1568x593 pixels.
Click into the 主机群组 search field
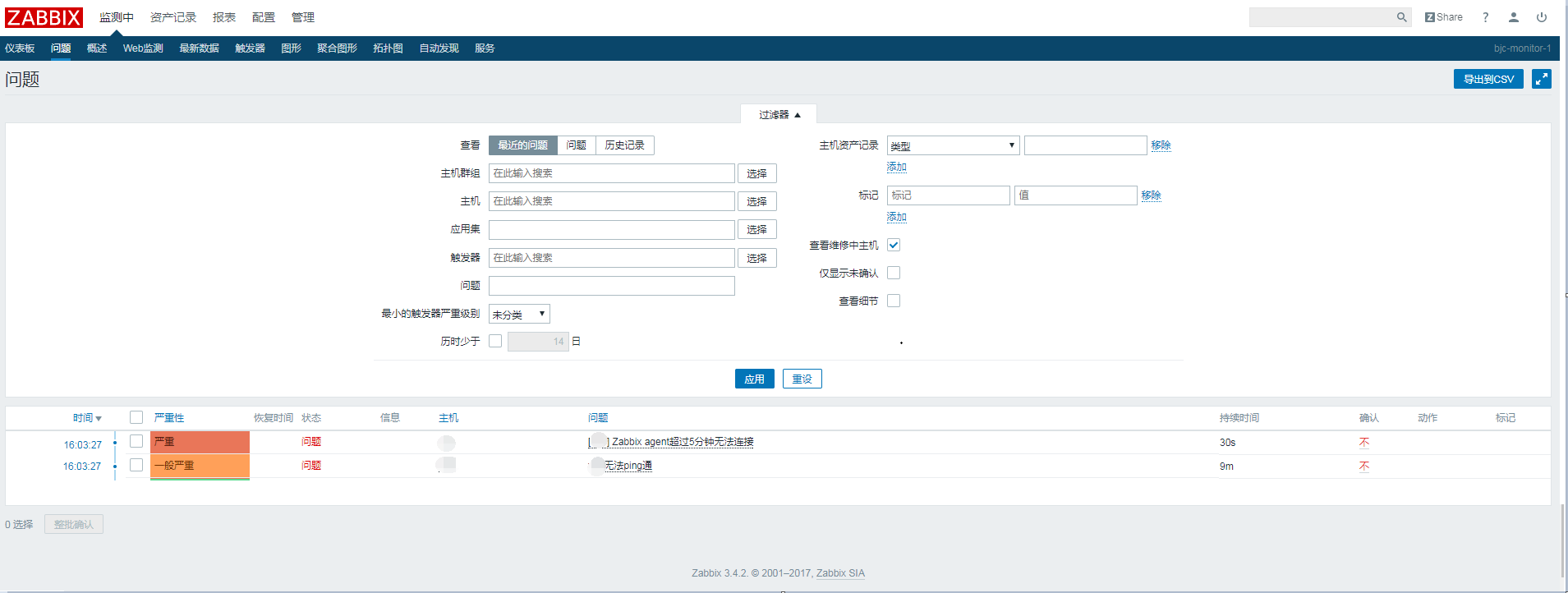point(611,173)
